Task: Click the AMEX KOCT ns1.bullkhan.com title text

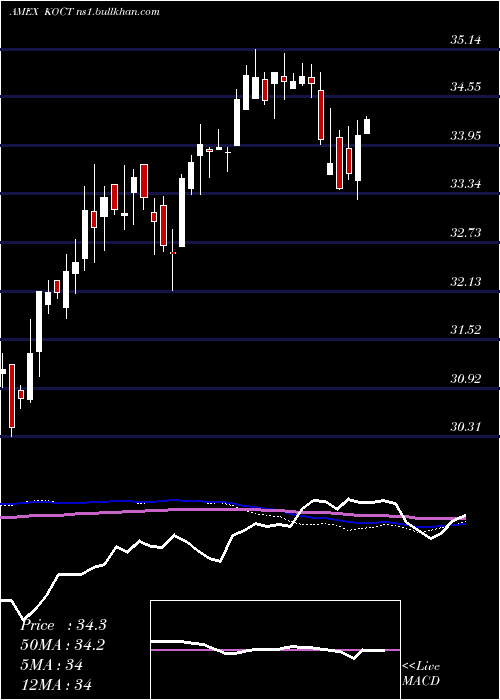Action: point(84,12)
